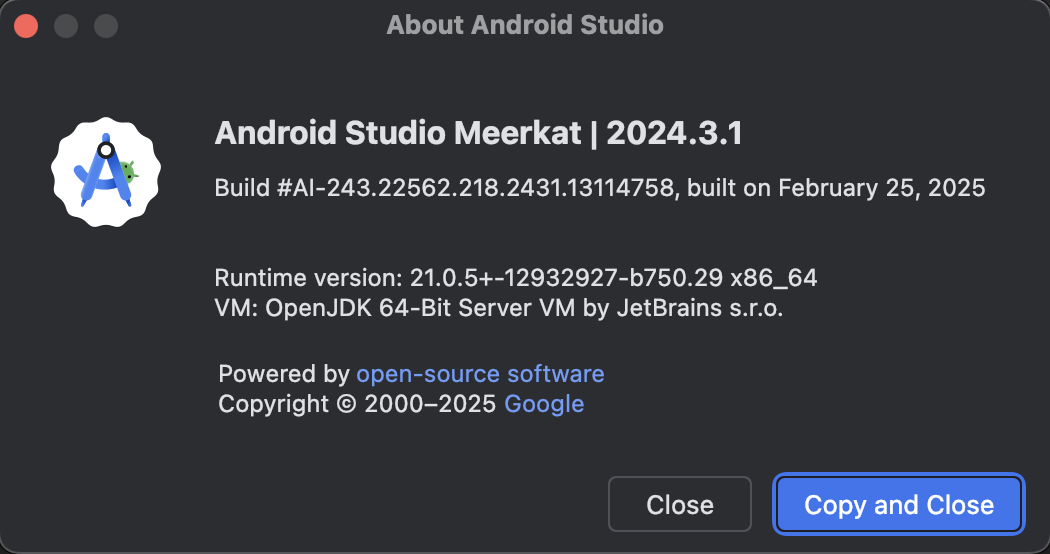
Task: Click the Android Studio compass logo
Action: (106, 171)
